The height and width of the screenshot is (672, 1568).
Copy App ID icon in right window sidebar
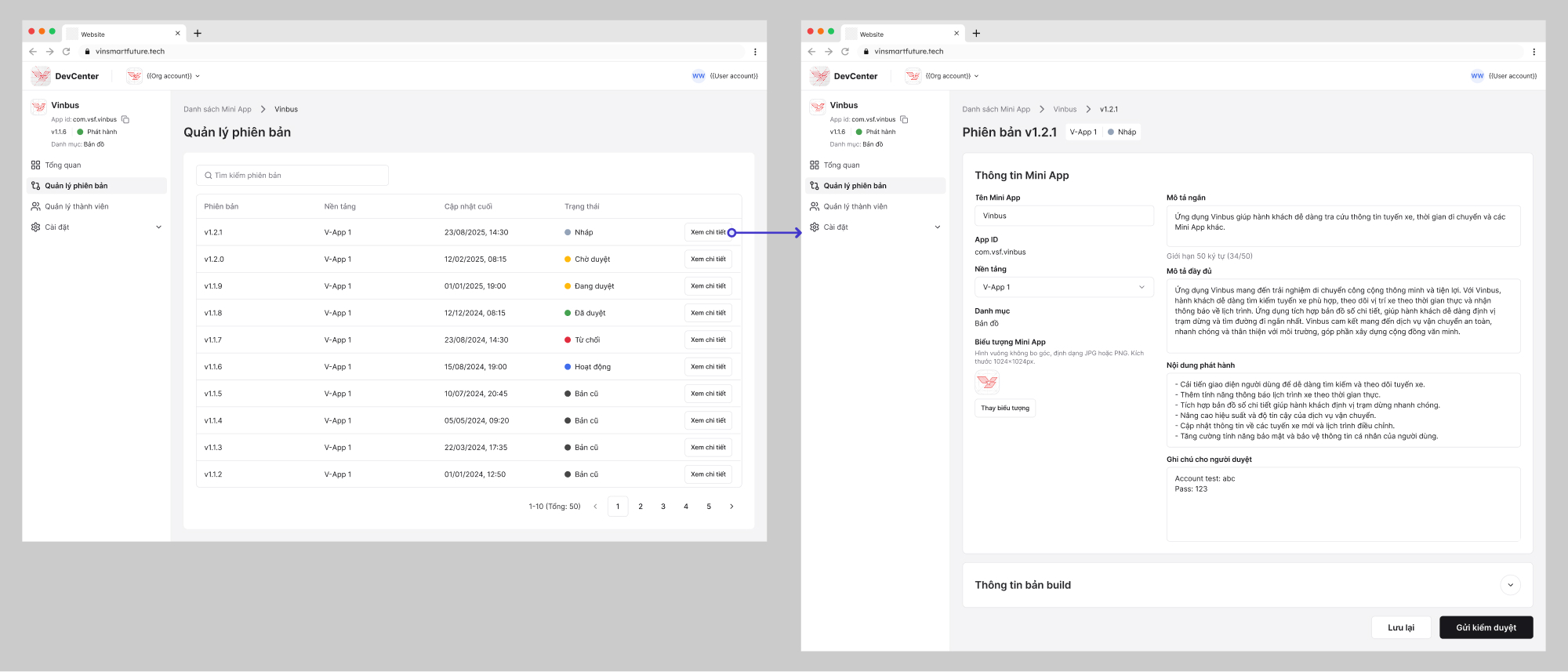(904, 120)
